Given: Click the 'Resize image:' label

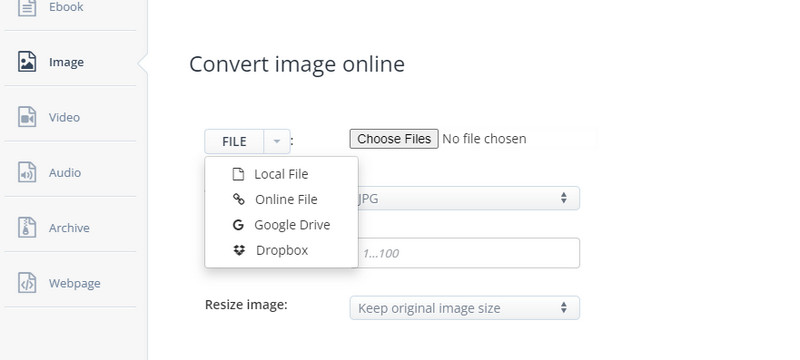Looking at the screenshot, I should pos(246,305).
